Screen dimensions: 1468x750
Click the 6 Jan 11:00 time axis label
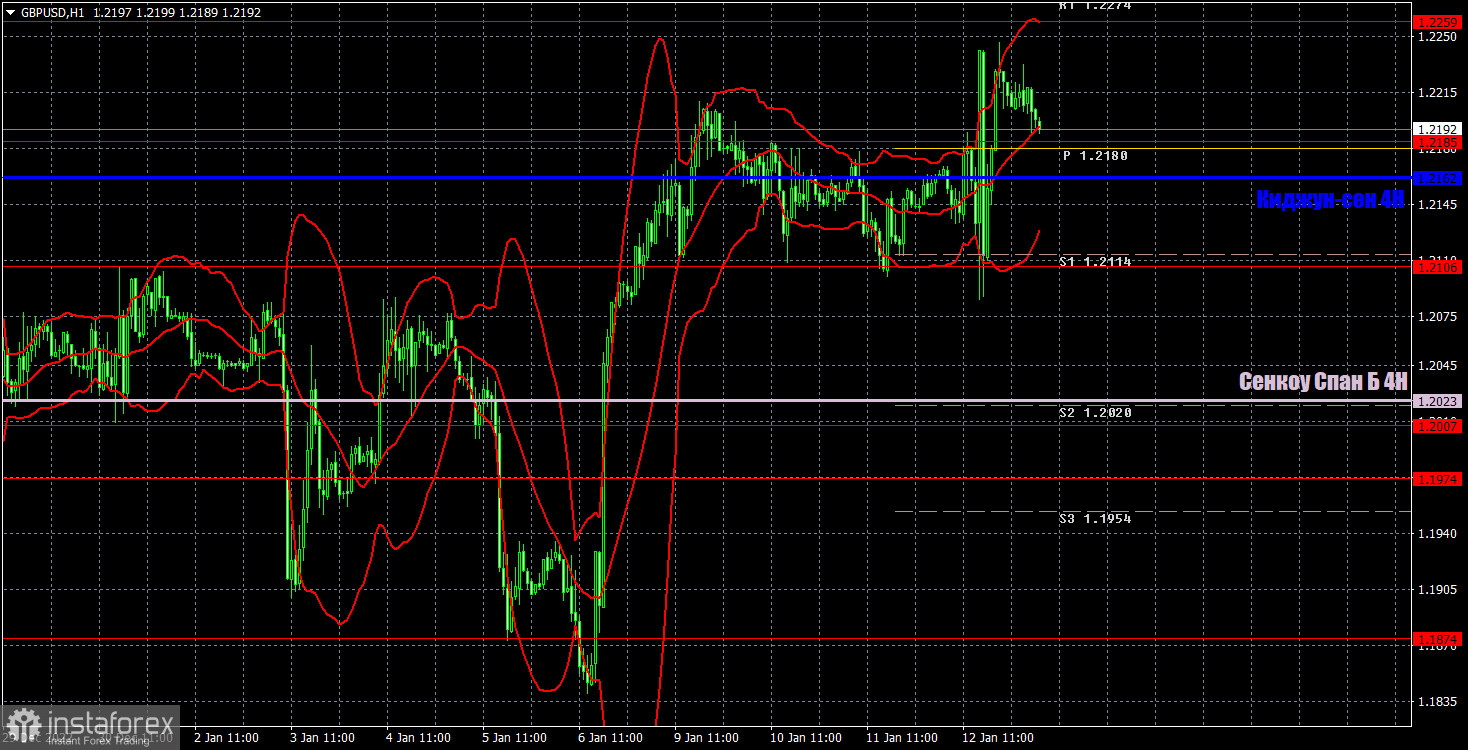click(x=611, y=738)
